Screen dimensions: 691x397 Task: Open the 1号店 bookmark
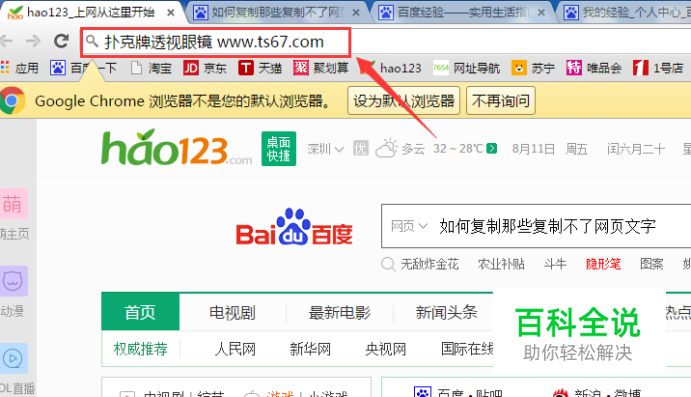[658, 68]
